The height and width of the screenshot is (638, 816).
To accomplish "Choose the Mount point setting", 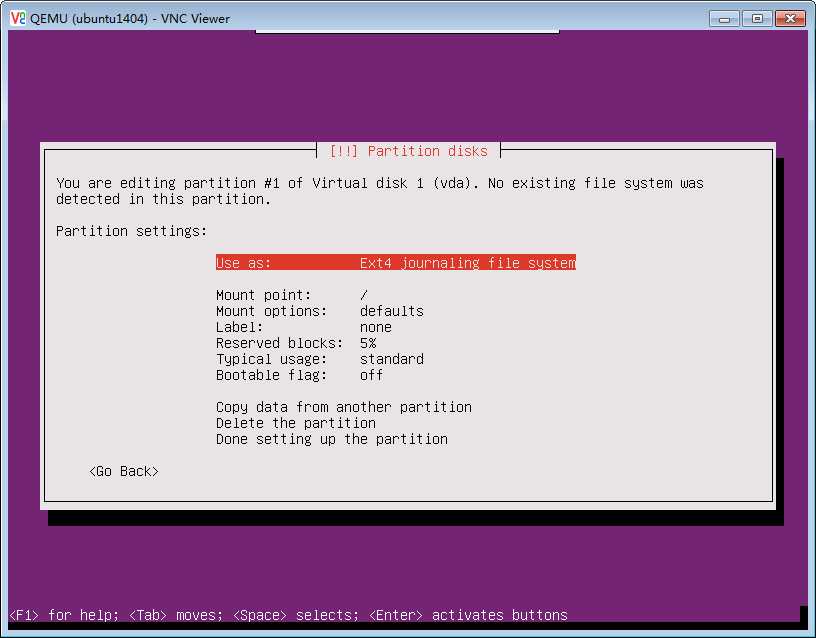I will (x=292, y=295).
